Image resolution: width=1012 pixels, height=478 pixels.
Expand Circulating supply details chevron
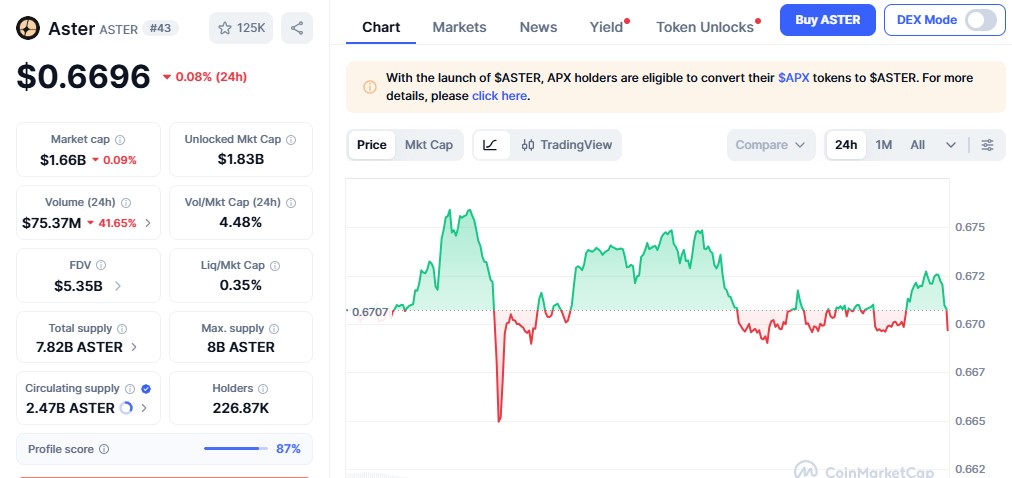pyautogui.click(x=144, y=408)
